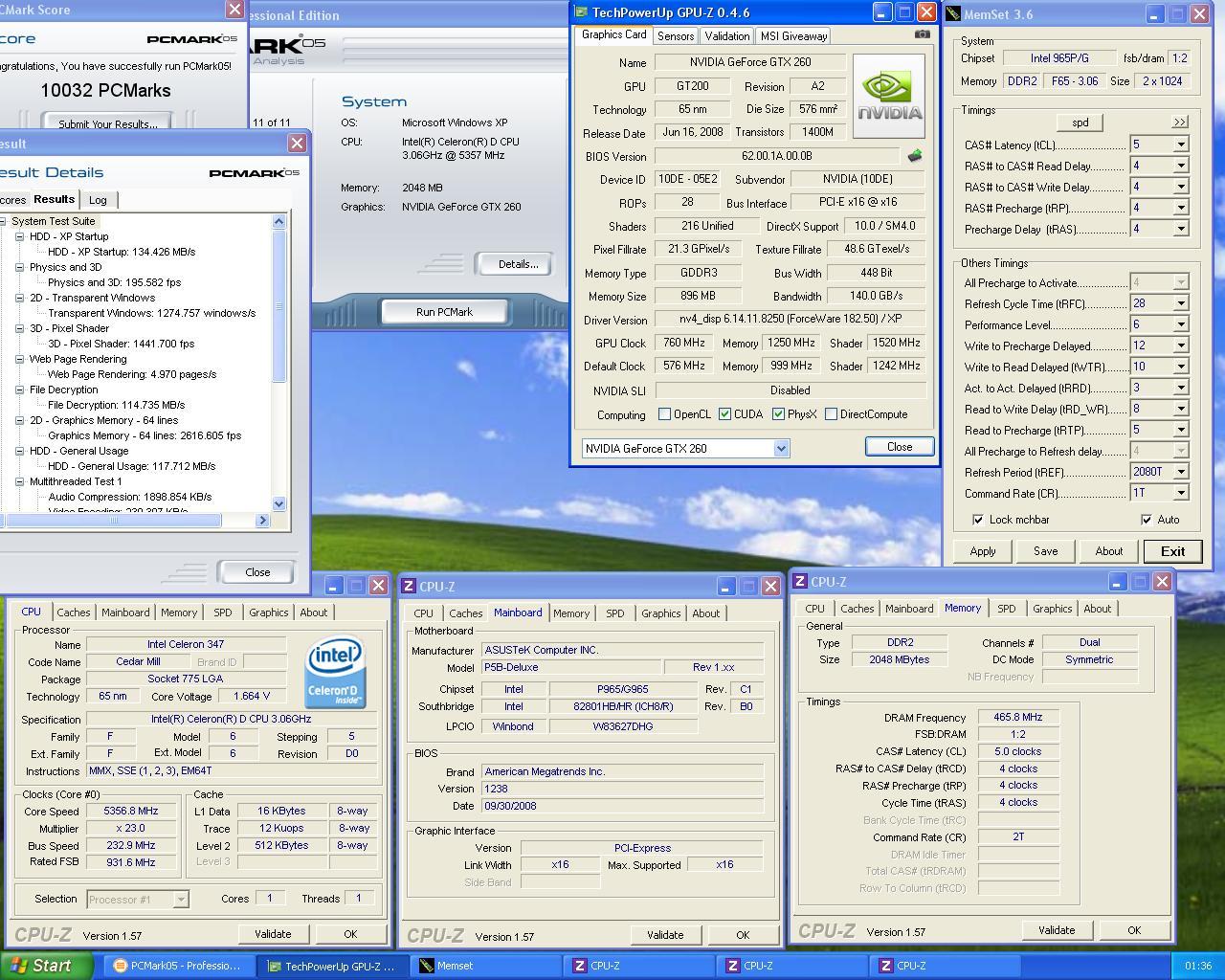Toggle PhysX checkbox in GPU-Z
Viewport: 1225px width, 980px height.
coord(778,414)
